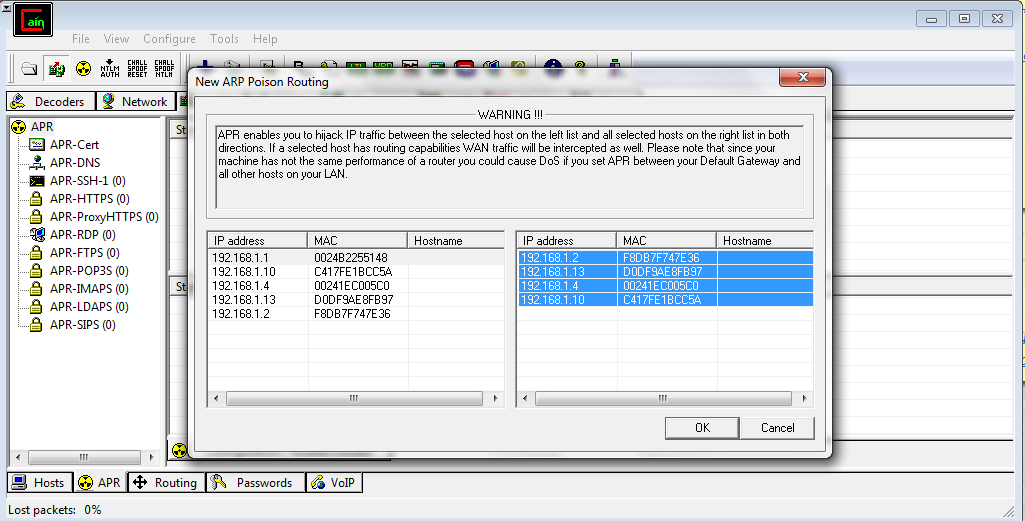Select APR-SSH-1 (0) in the tree

88,180
